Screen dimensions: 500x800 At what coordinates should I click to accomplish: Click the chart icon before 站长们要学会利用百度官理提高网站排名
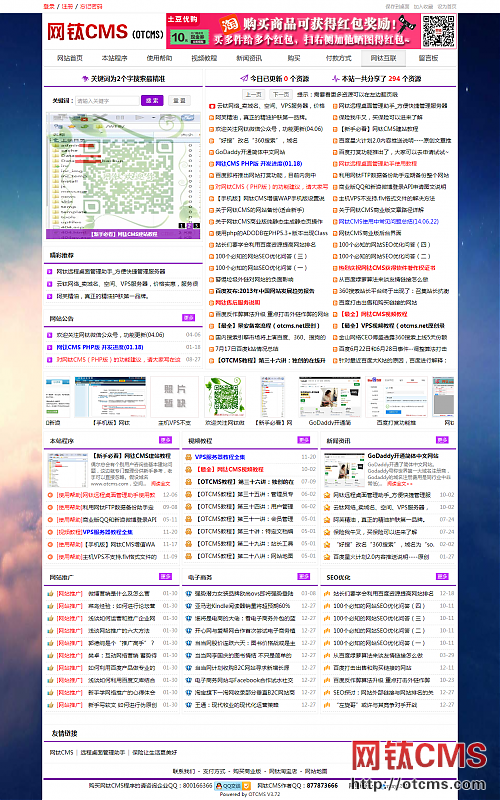328,594
